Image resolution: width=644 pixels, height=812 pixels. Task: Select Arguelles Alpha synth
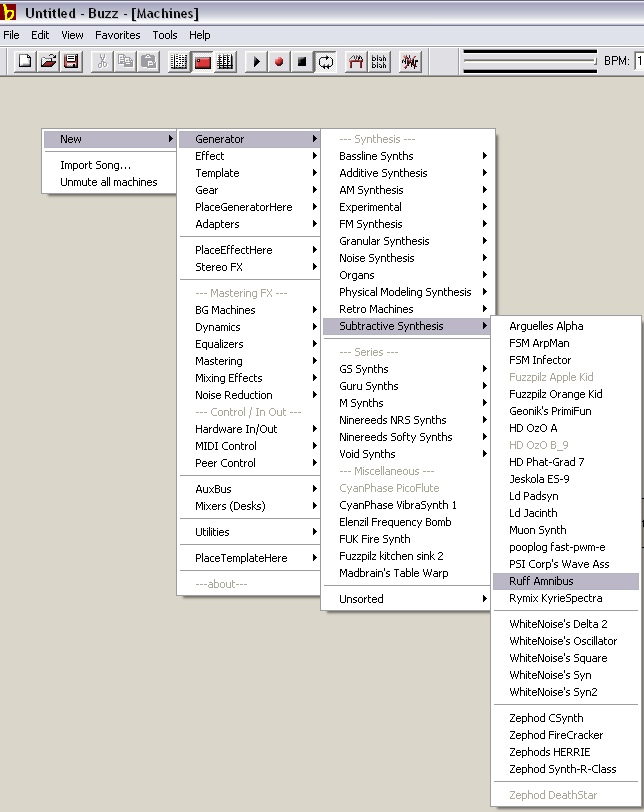point(566,326)
